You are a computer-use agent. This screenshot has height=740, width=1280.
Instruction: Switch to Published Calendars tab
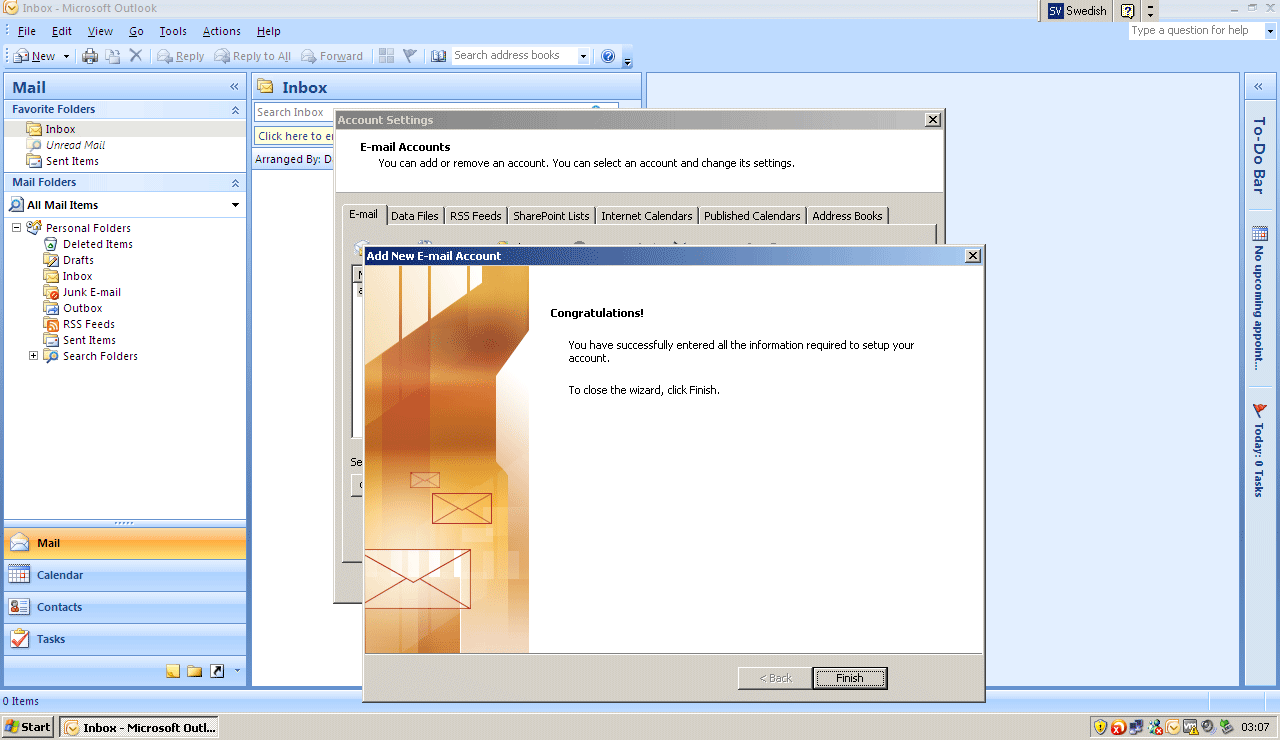pyautogui.click(x=752, y=216)
